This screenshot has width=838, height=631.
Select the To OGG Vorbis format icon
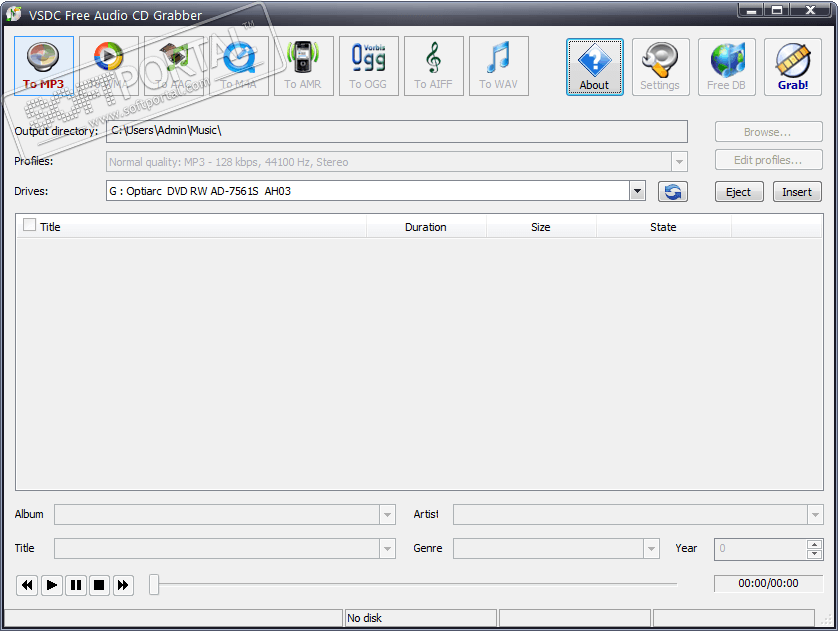point(369,66)
